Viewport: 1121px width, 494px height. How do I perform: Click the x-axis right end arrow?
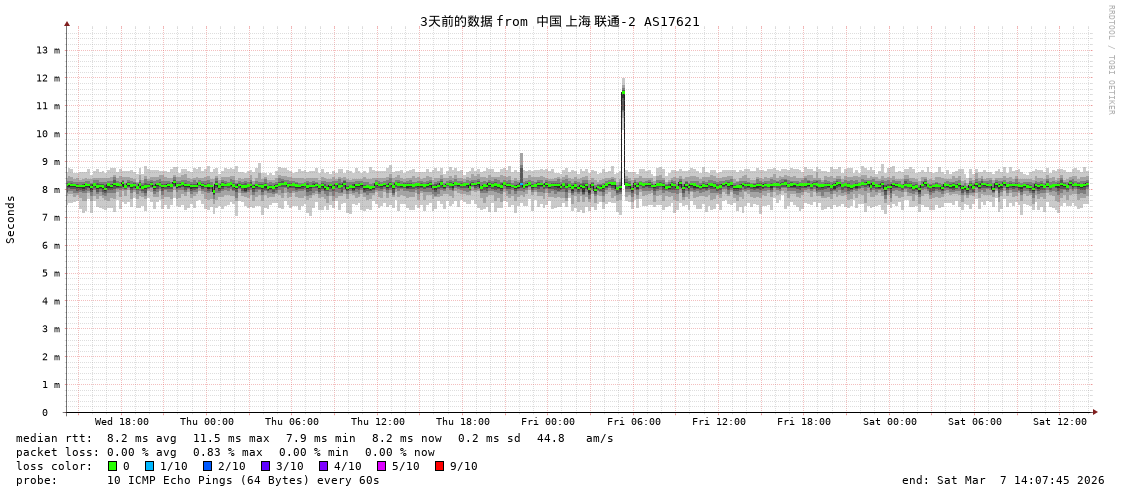tap(1095, 412)
